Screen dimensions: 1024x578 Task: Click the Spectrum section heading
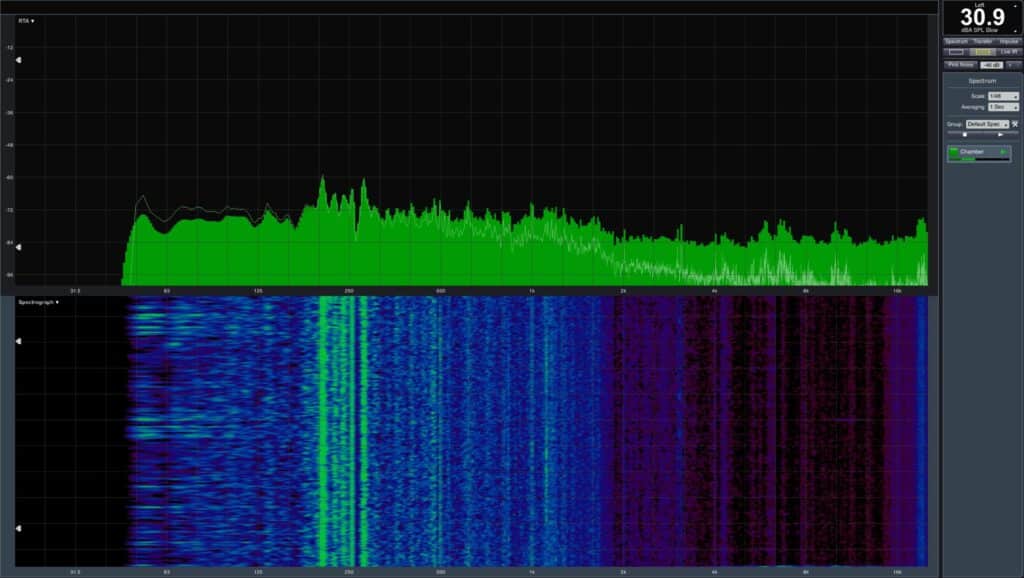[982, 81]
